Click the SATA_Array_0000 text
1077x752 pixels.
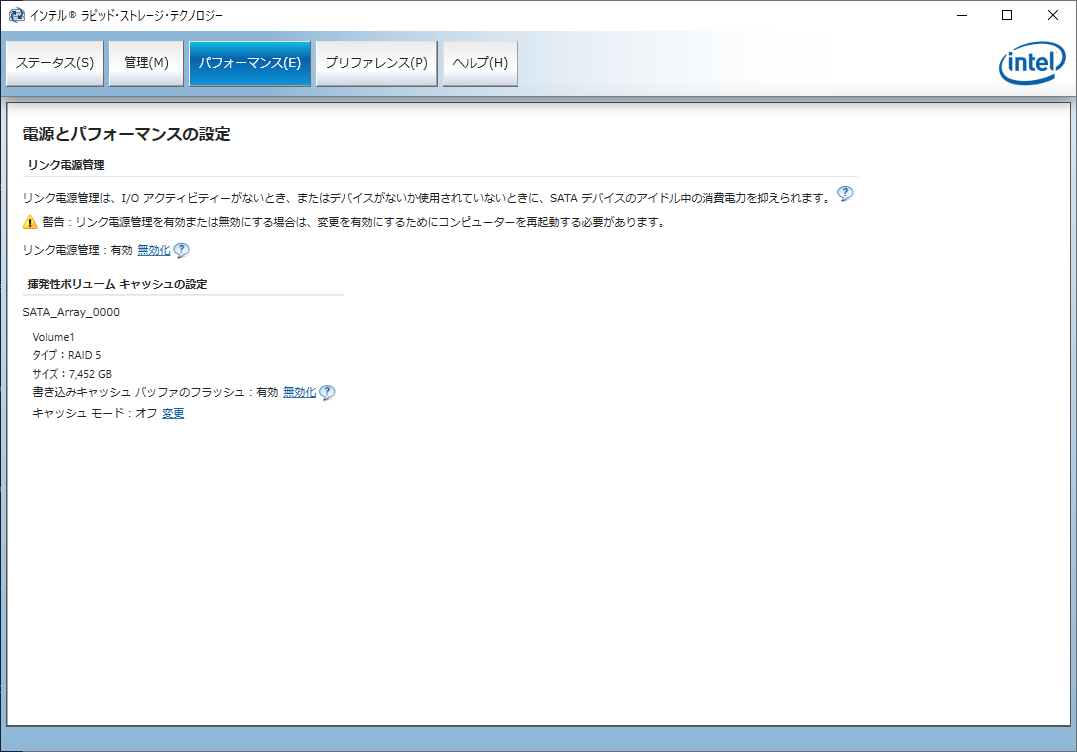click(x=71, y=312)
